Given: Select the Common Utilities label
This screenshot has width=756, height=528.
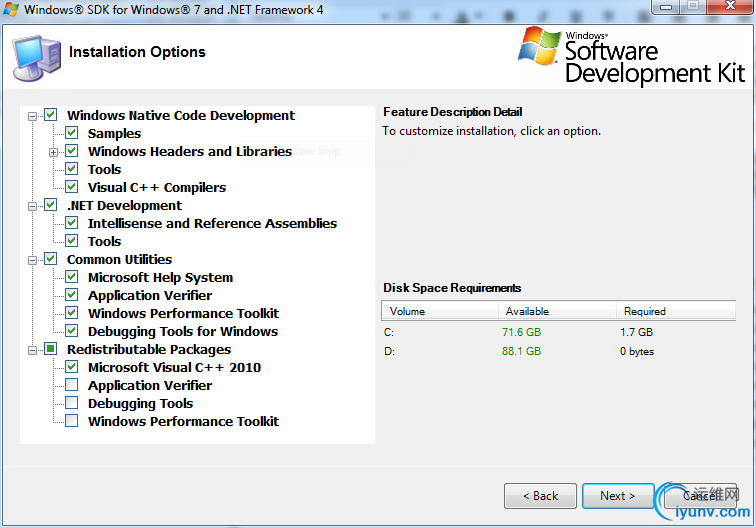Looking at the screenshot, I should pos(119,259).
